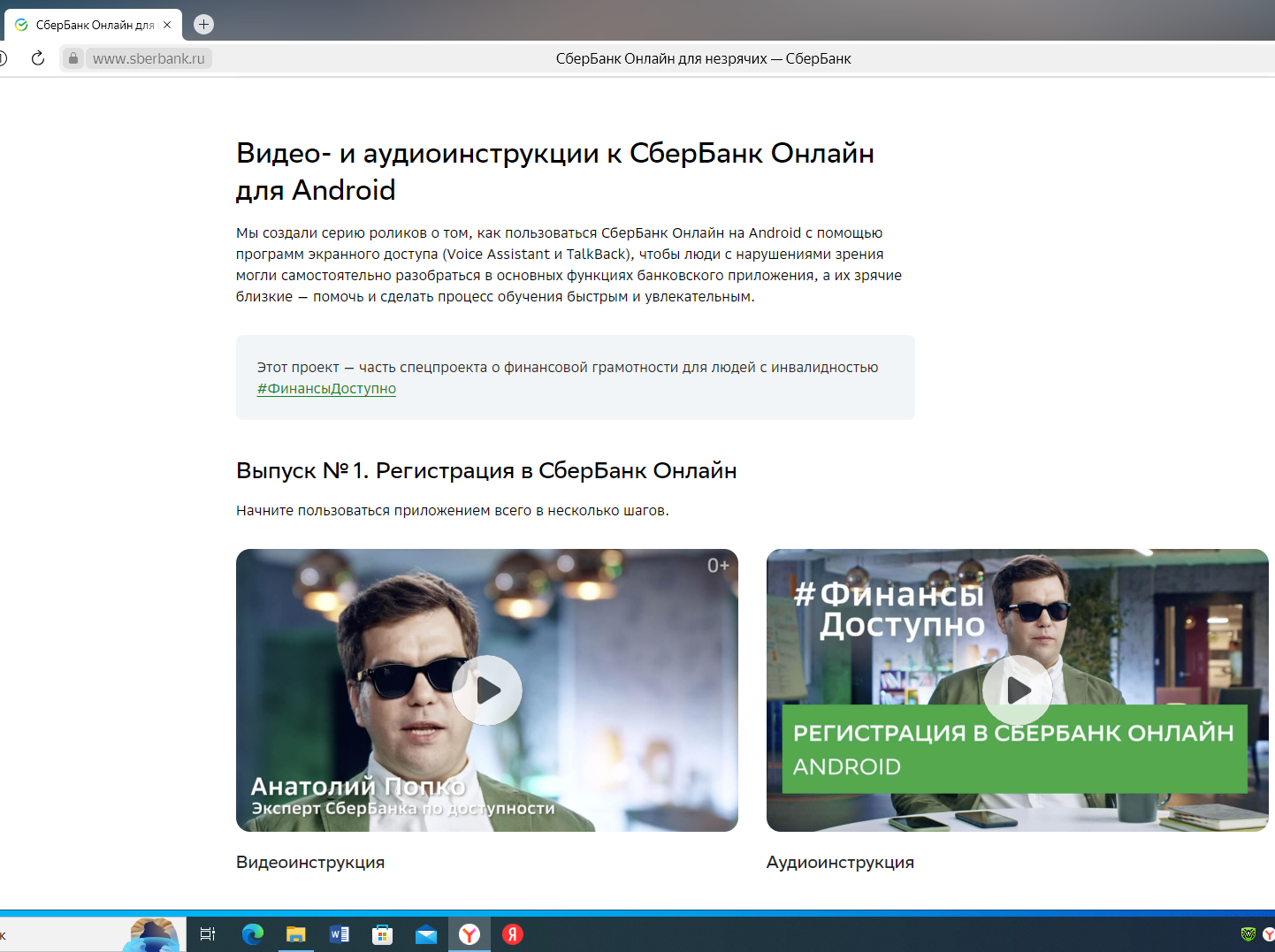1275x952 pixels.
Task: Open Task View from taskbar
Action: coord(208,934)
